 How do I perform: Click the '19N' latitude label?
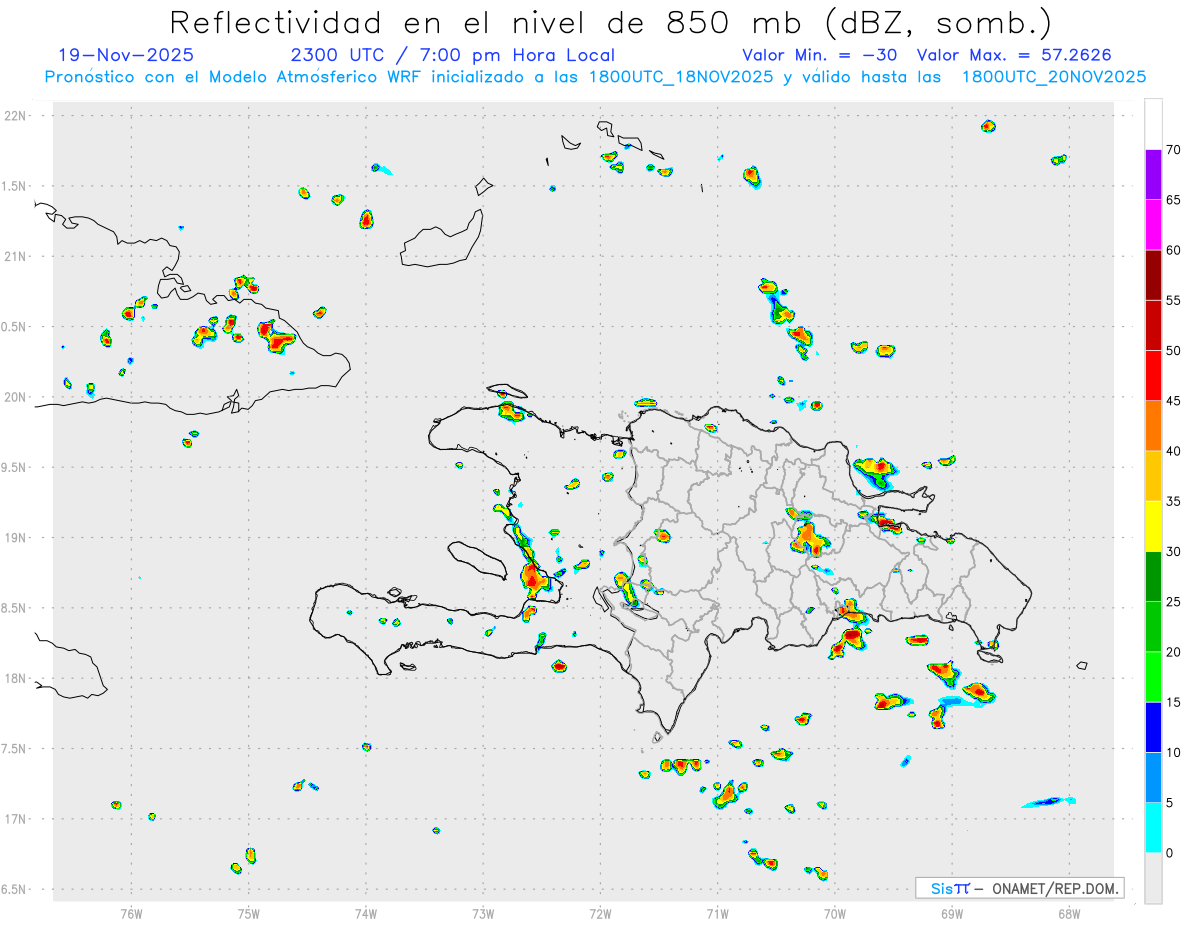(16, 537)
